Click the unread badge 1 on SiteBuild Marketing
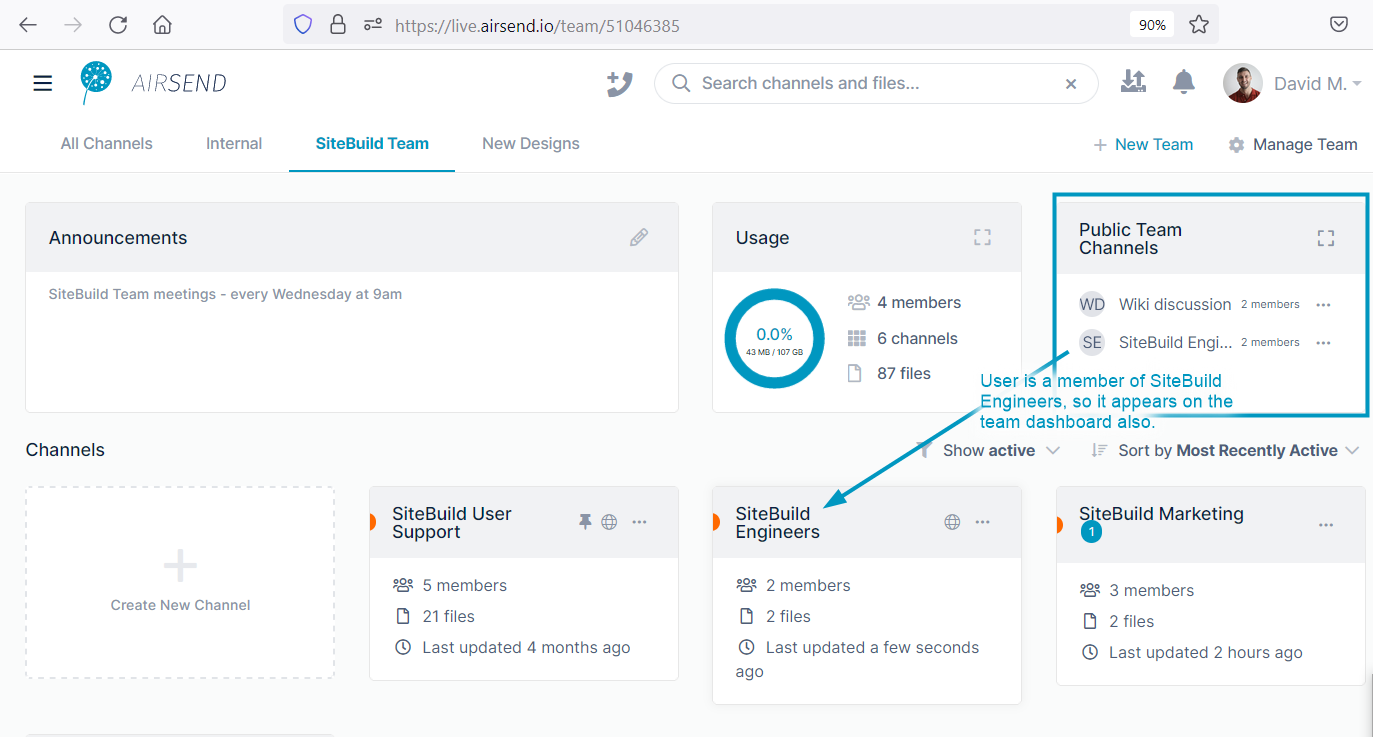Screen dimensions: 1373x737 click(x=1091, y=533)
